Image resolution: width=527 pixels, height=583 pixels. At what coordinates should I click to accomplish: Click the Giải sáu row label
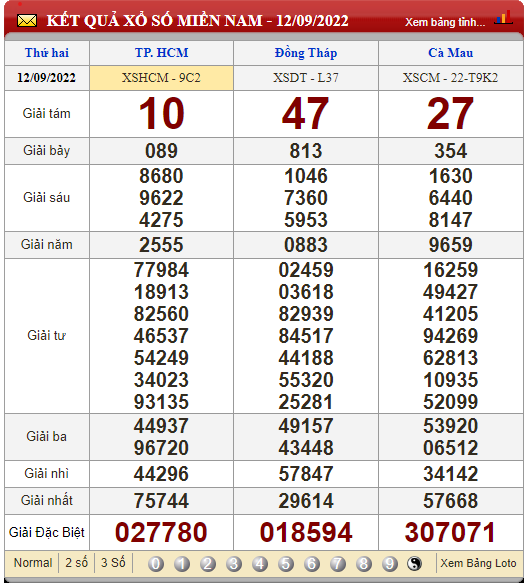47,198
